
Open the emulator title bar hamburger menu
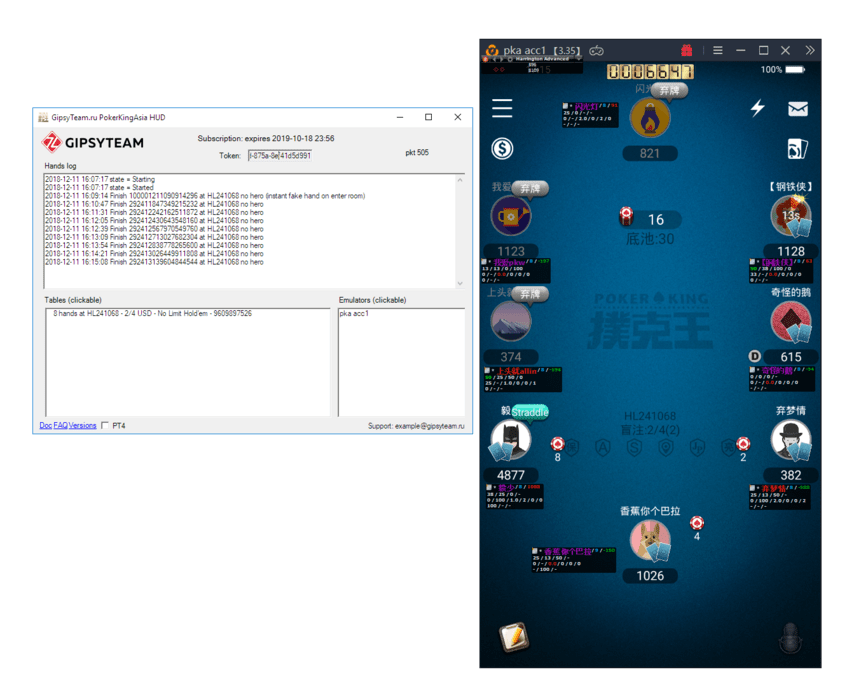(718, 50)
